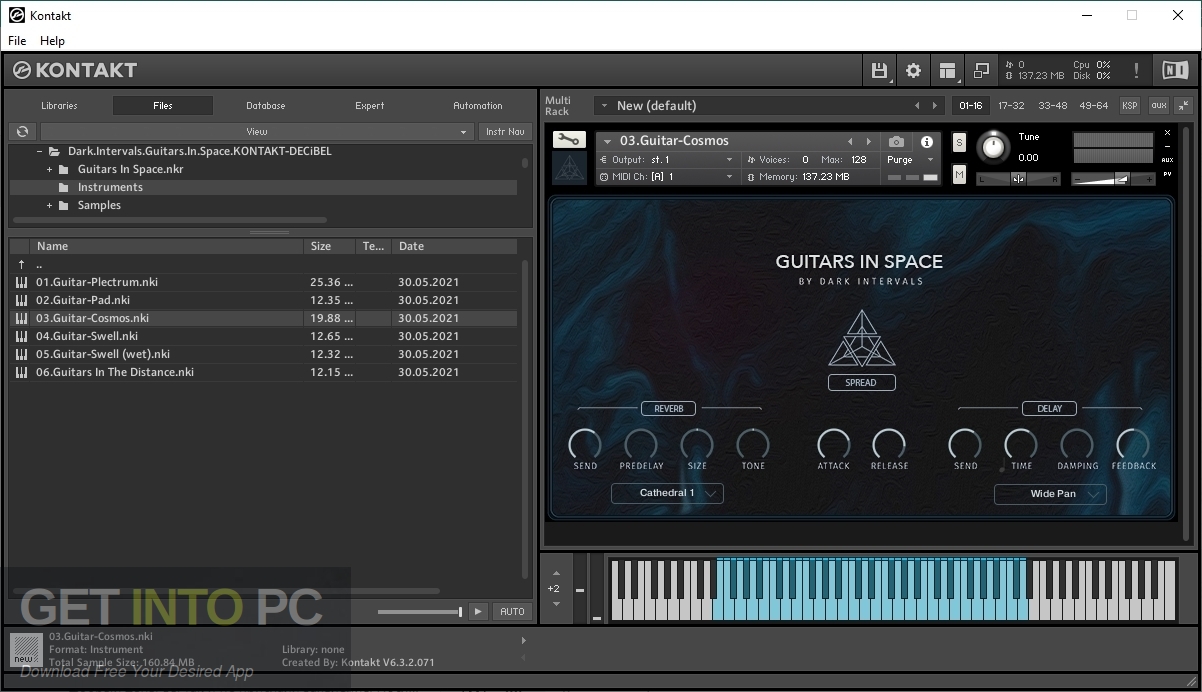Click the reverb SEND knob
Viewport: 1202px width, 692px height.
tap(585, 443)
